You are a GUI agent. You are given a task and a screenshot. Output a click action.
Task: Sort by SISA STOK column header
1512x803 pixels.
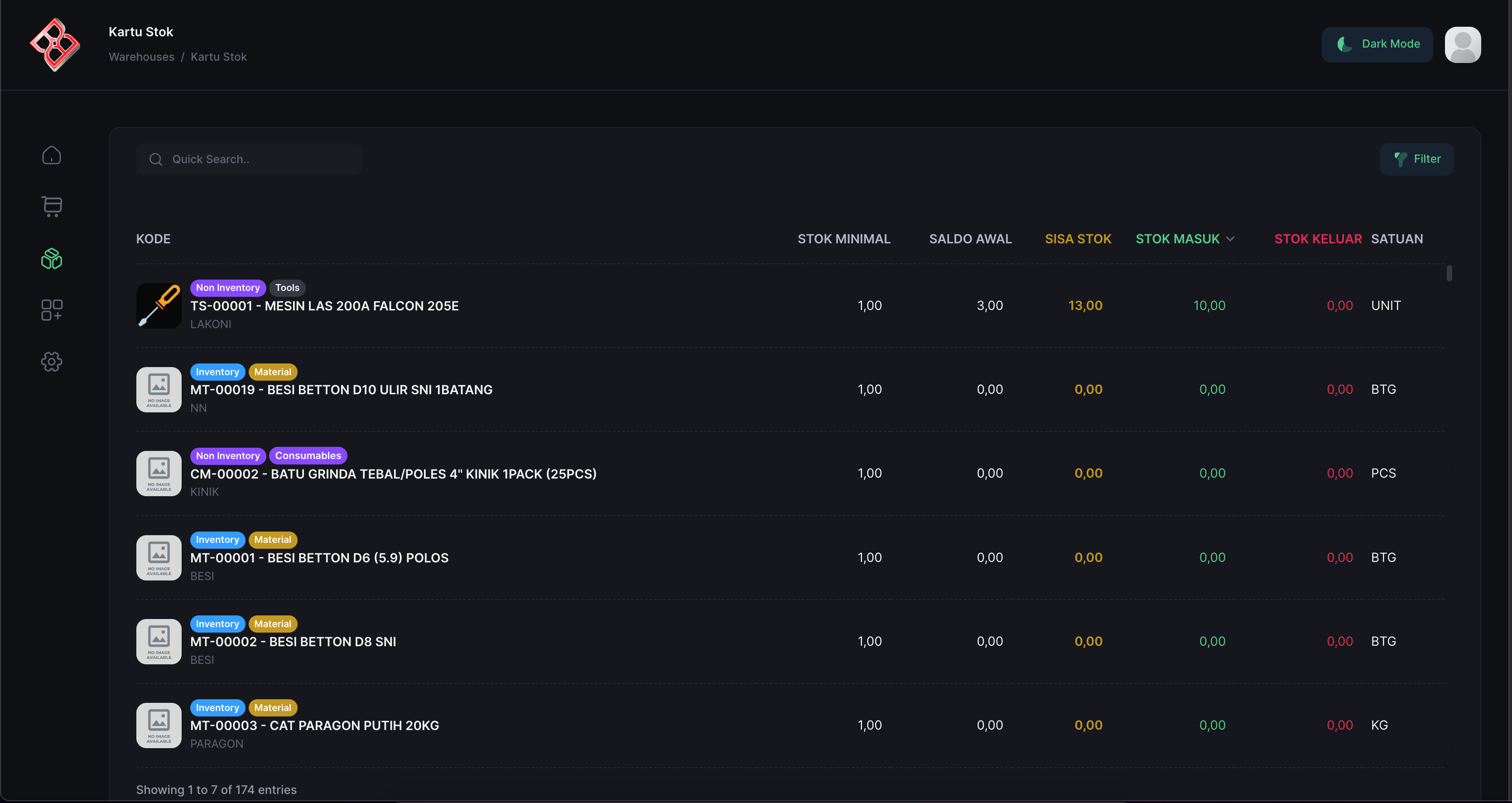1078,239
